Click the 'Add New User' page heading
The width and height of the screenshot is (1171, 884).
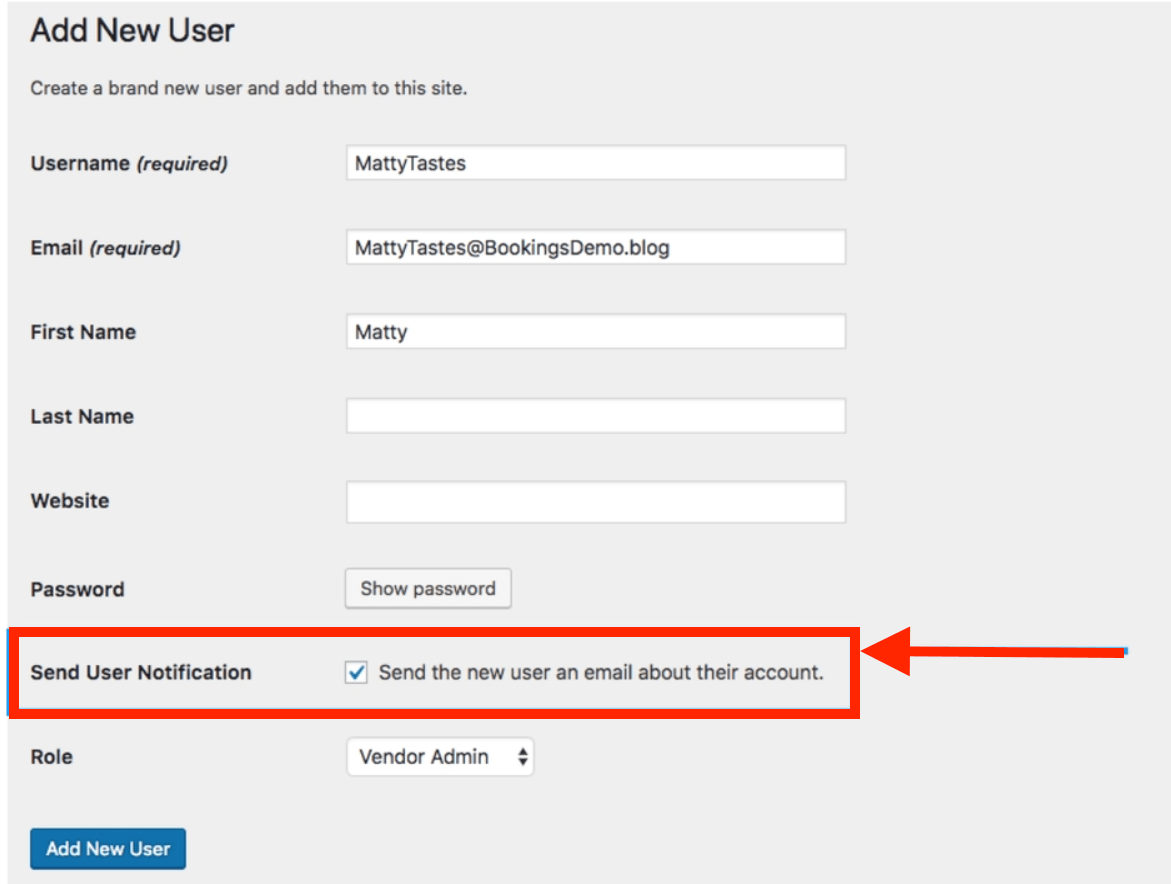132,31
